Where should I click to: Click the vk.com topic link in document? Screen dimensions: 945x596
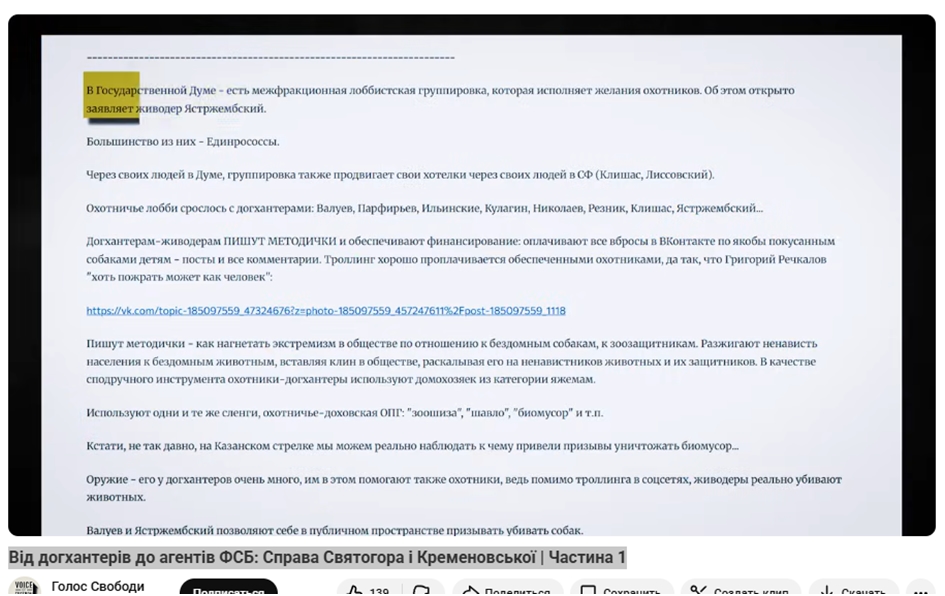[x=325, y=311]
